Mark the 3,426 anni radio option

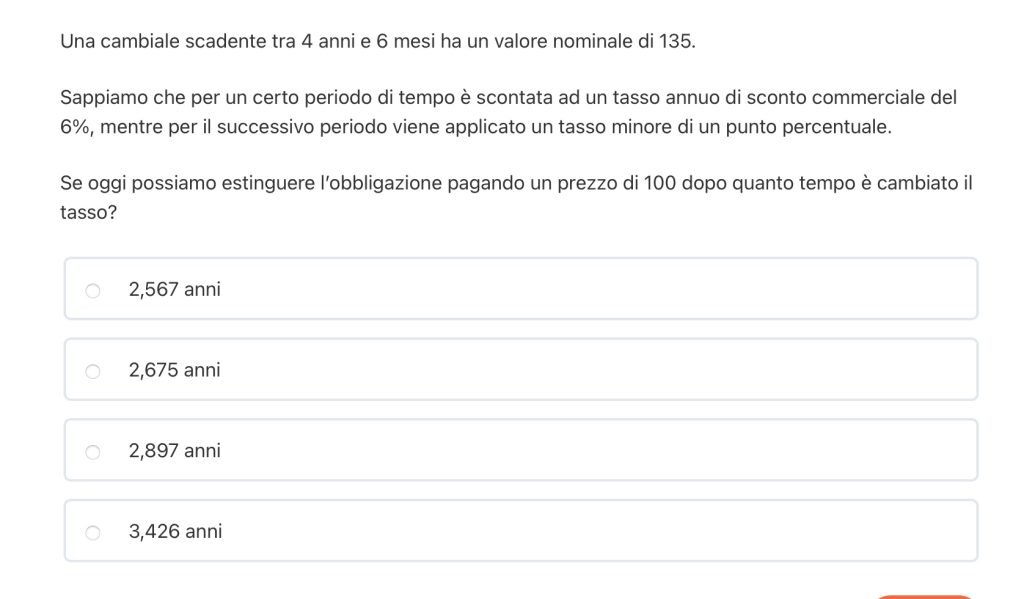pos(93,533)
